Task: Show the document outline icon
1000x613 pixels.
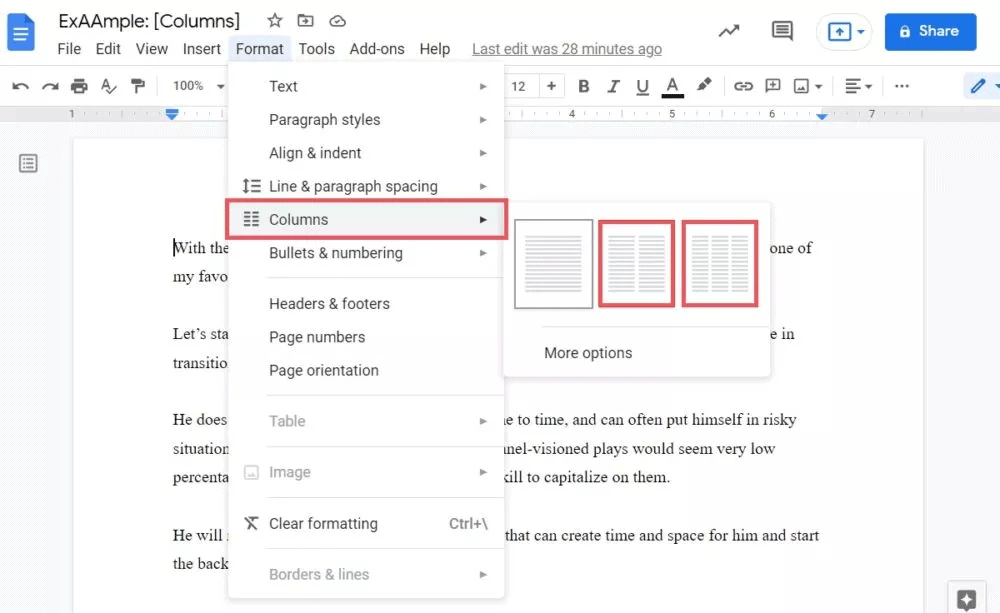Action: 28,163
